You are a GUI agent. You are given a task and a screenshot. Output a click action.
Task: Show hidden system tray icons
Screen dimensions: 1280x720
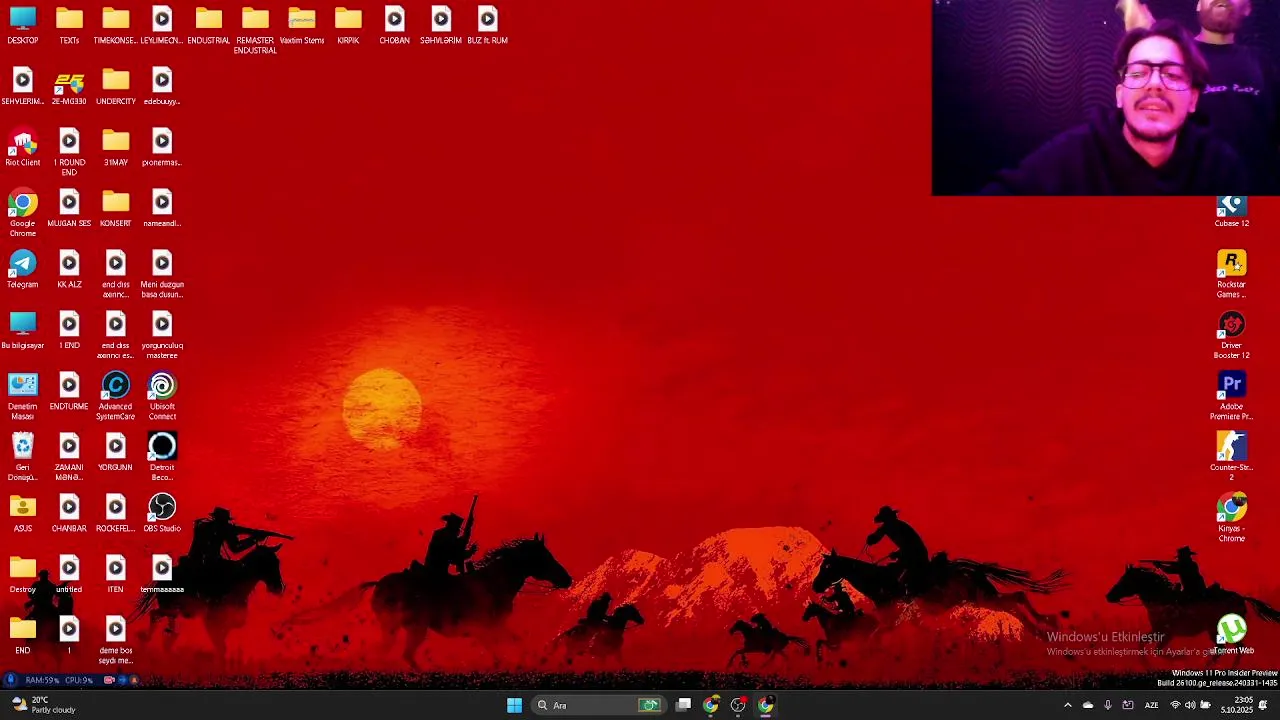(x=1067, y=705)
